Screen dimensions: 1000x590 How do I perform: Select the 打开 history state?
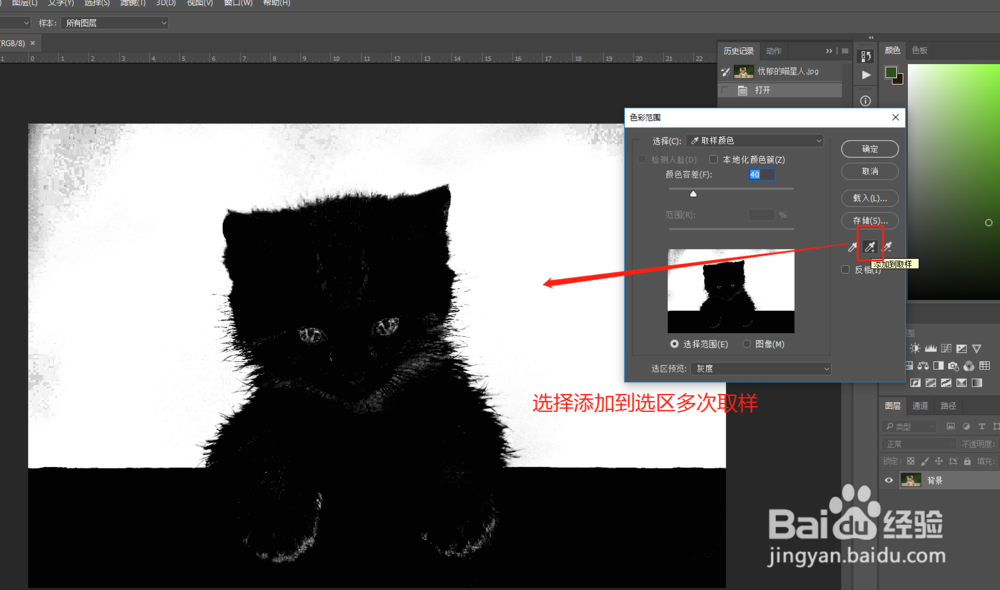781,90
